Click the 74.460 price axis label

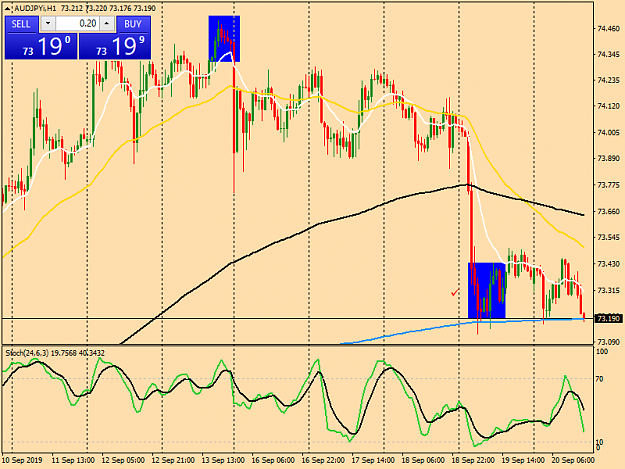coord(609,29)
